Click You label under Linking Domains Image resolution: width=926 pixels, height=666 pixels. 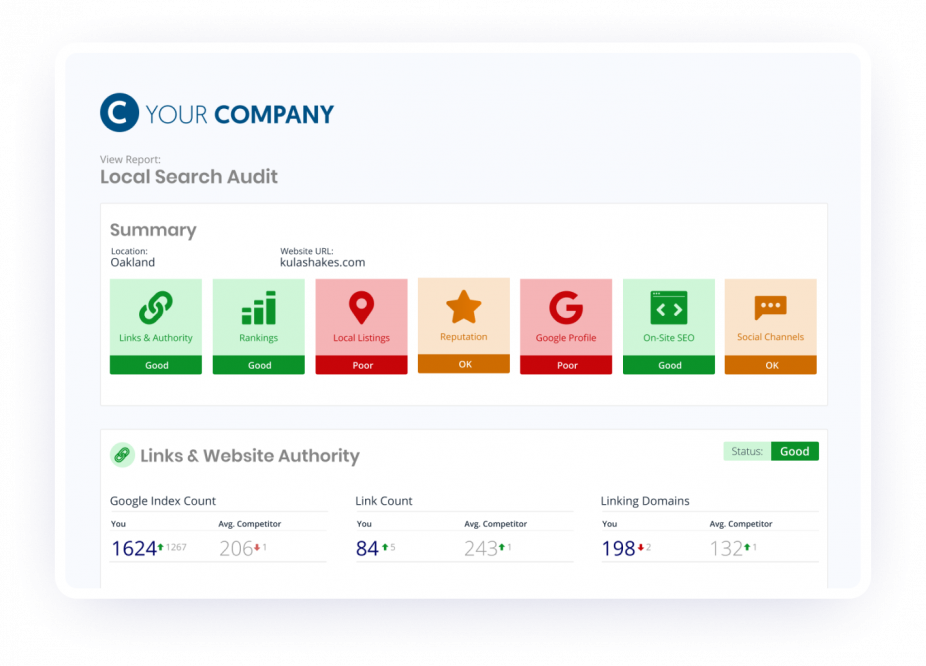609,524
